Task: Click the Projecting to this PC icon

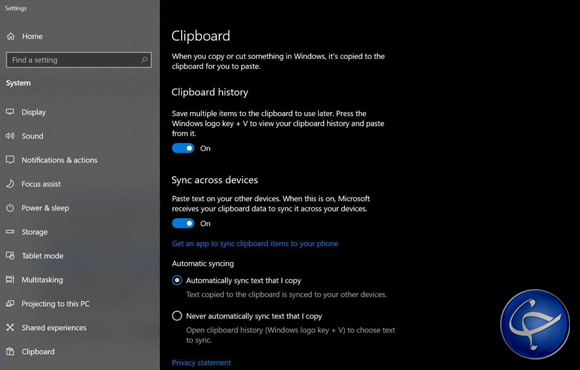Action: [x=10, y=303]
